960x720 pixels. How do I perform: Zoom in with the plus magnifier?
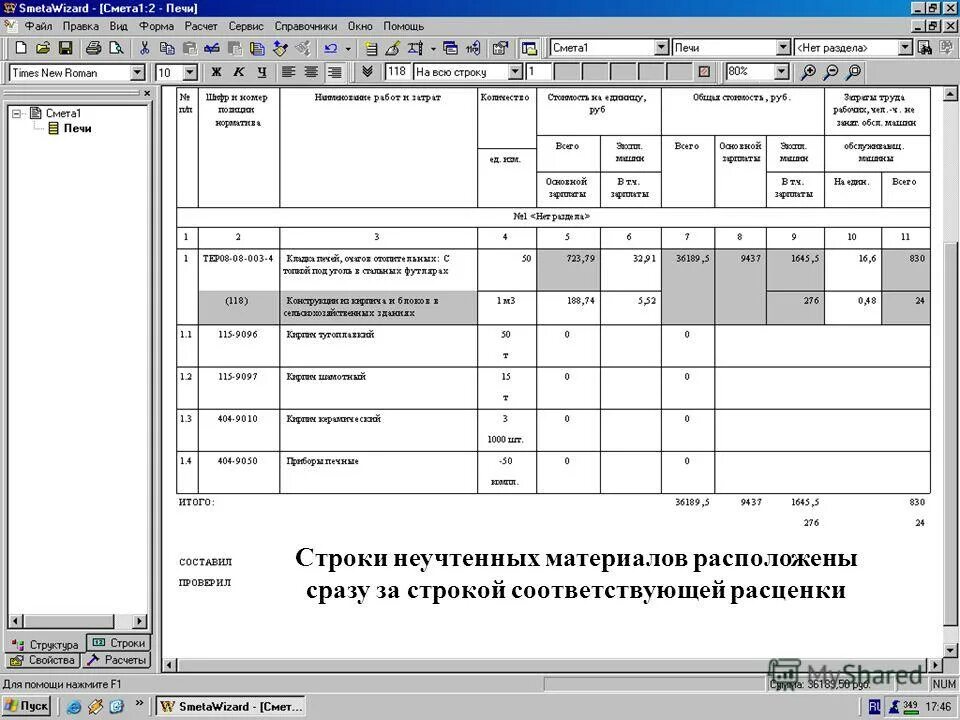pyautogui.click(x=808, y=72)
